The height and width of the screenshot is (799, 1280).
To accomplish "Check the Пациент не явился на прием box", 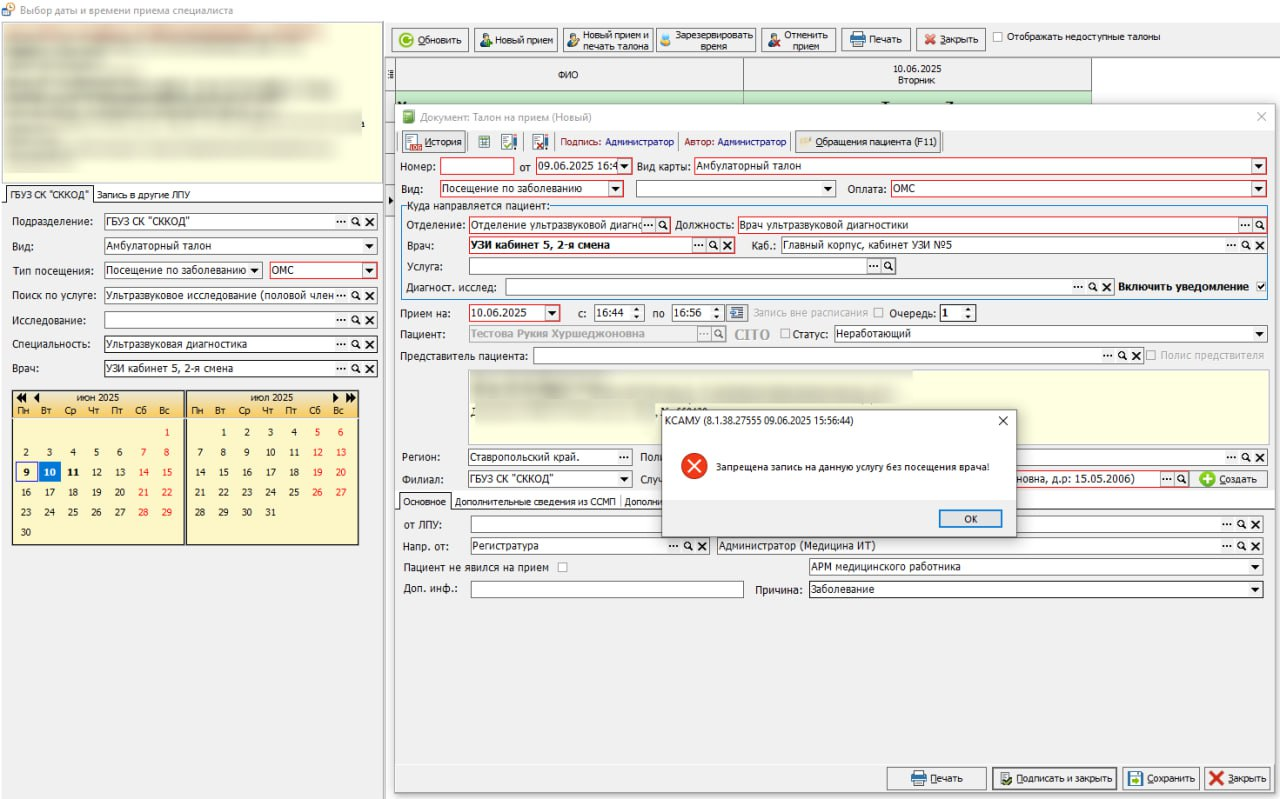I will (x=562, y=567).
